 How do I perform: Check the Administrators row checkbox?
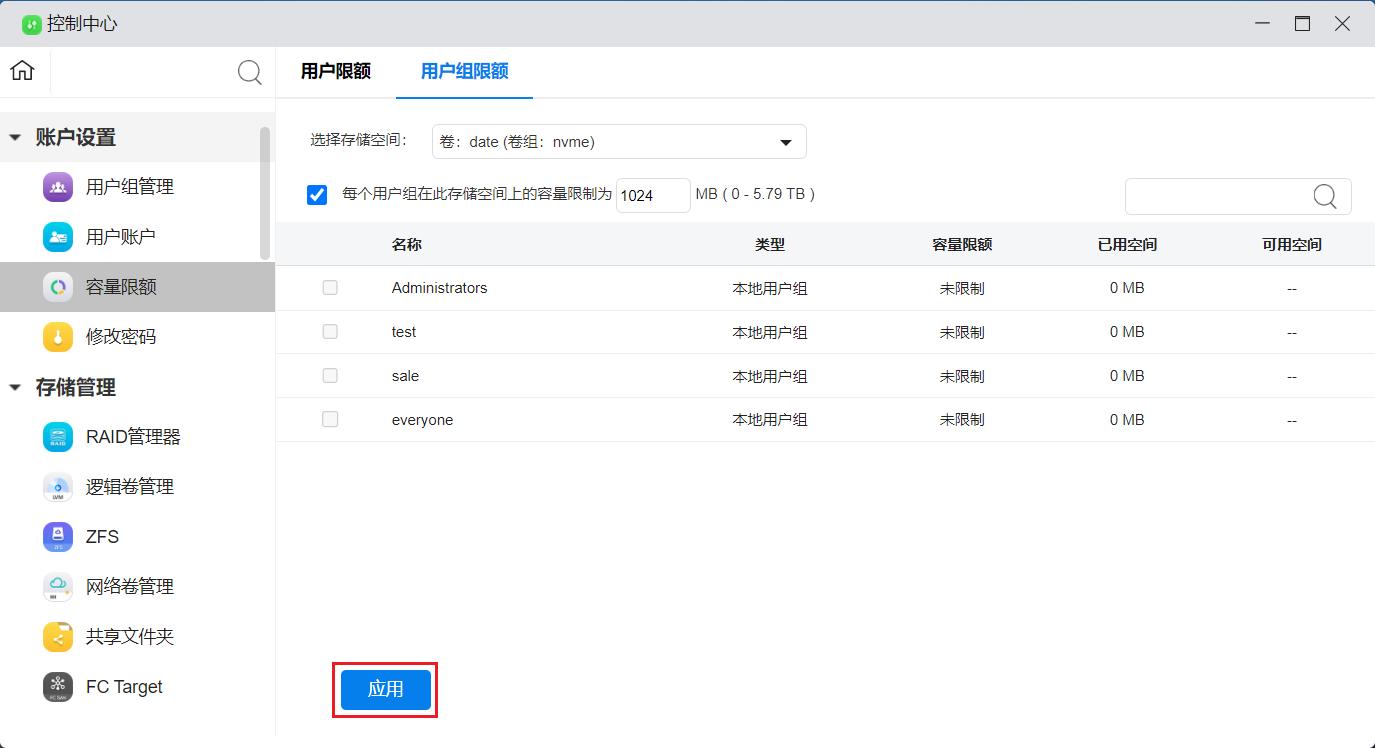pyautogui.click(x=330, y=287)
